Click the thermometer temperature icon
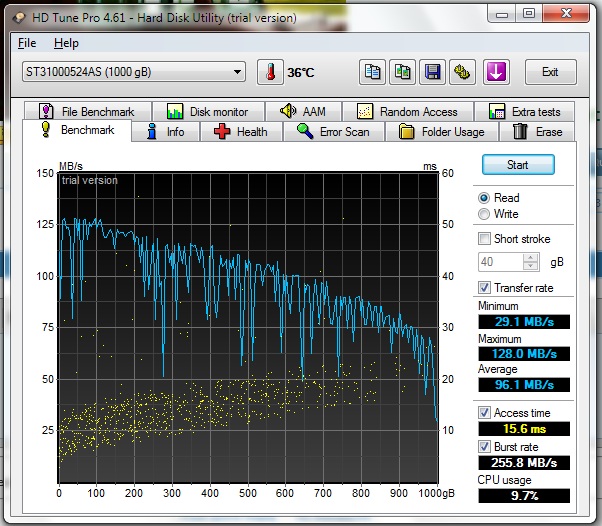The width and height of the screenshot is (602, 526). (270, 72)
